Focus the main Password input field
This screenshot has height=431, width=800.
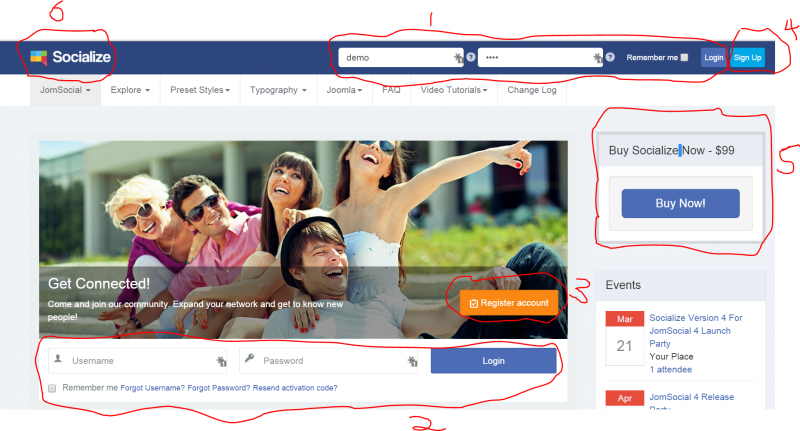click(x=329, y=361)
